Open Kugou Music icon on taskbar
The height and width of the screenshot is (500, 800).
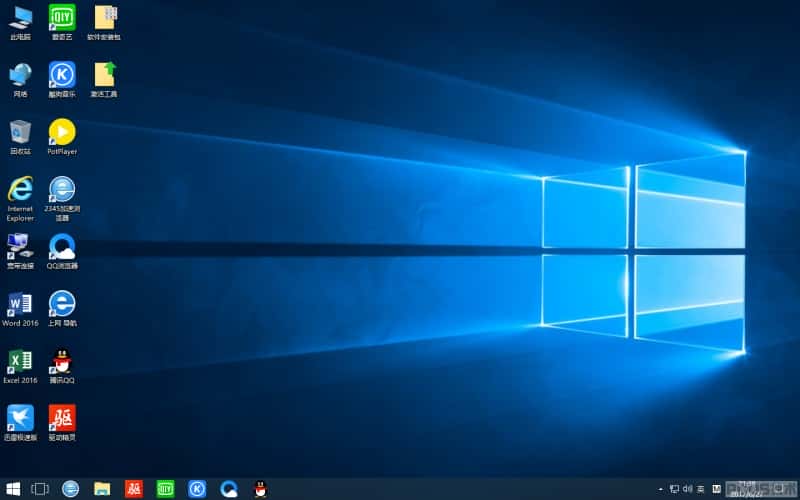(x=197, y=489)
